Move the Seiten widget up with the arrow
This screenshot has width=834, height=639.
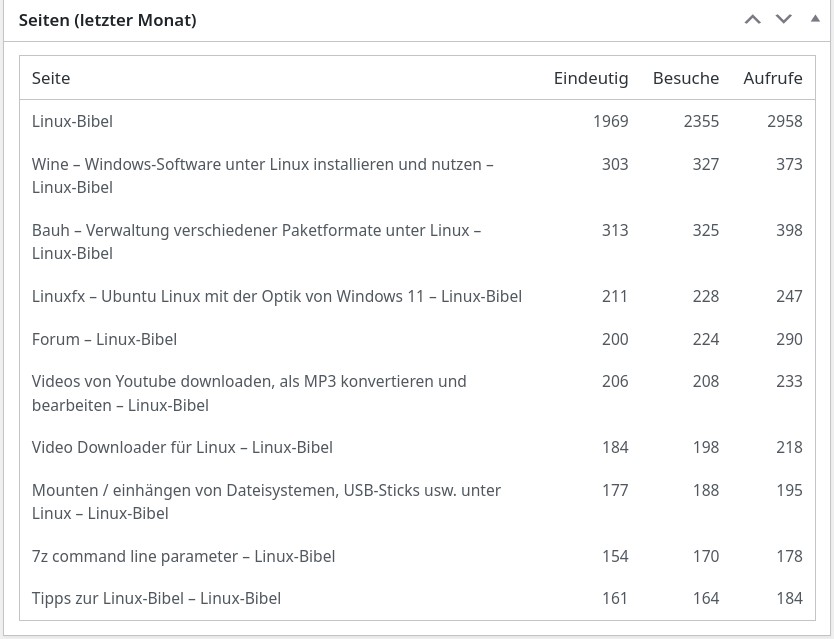pos(753,20)
